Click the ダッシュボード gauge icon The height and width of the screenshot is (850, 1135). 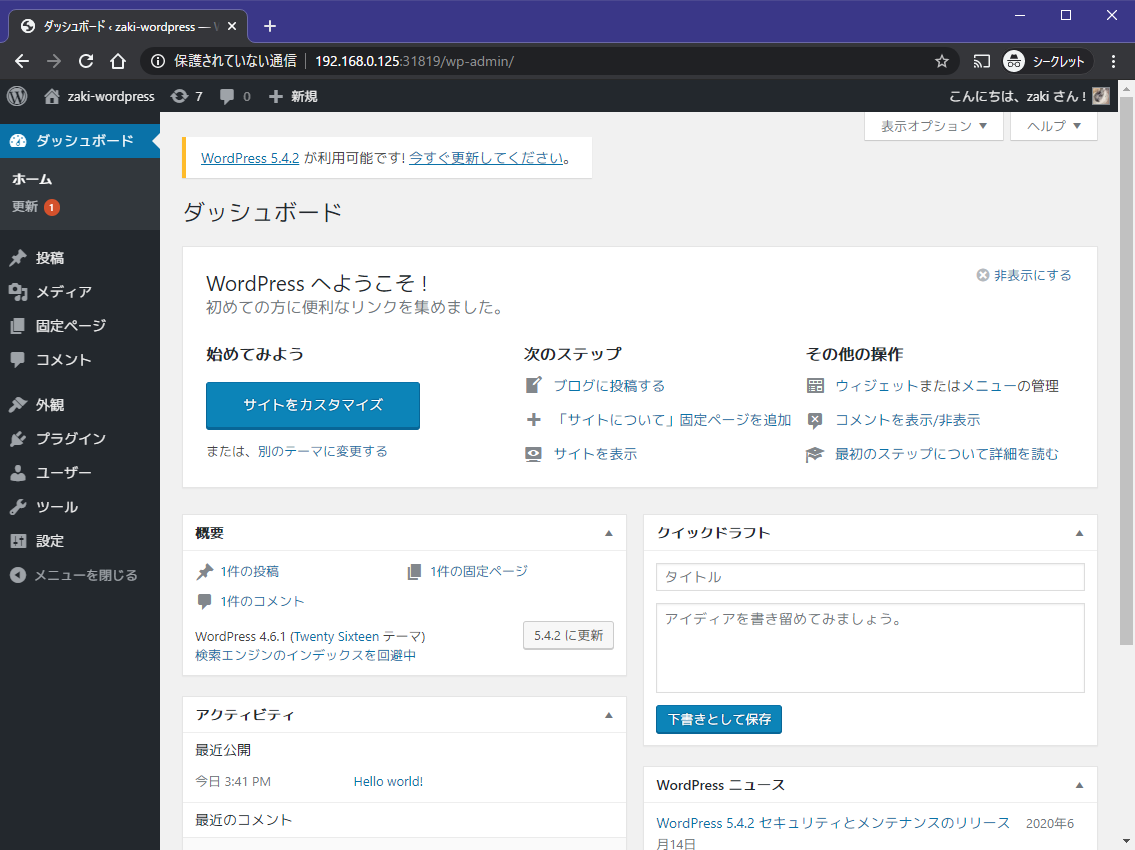pos(18,140)
